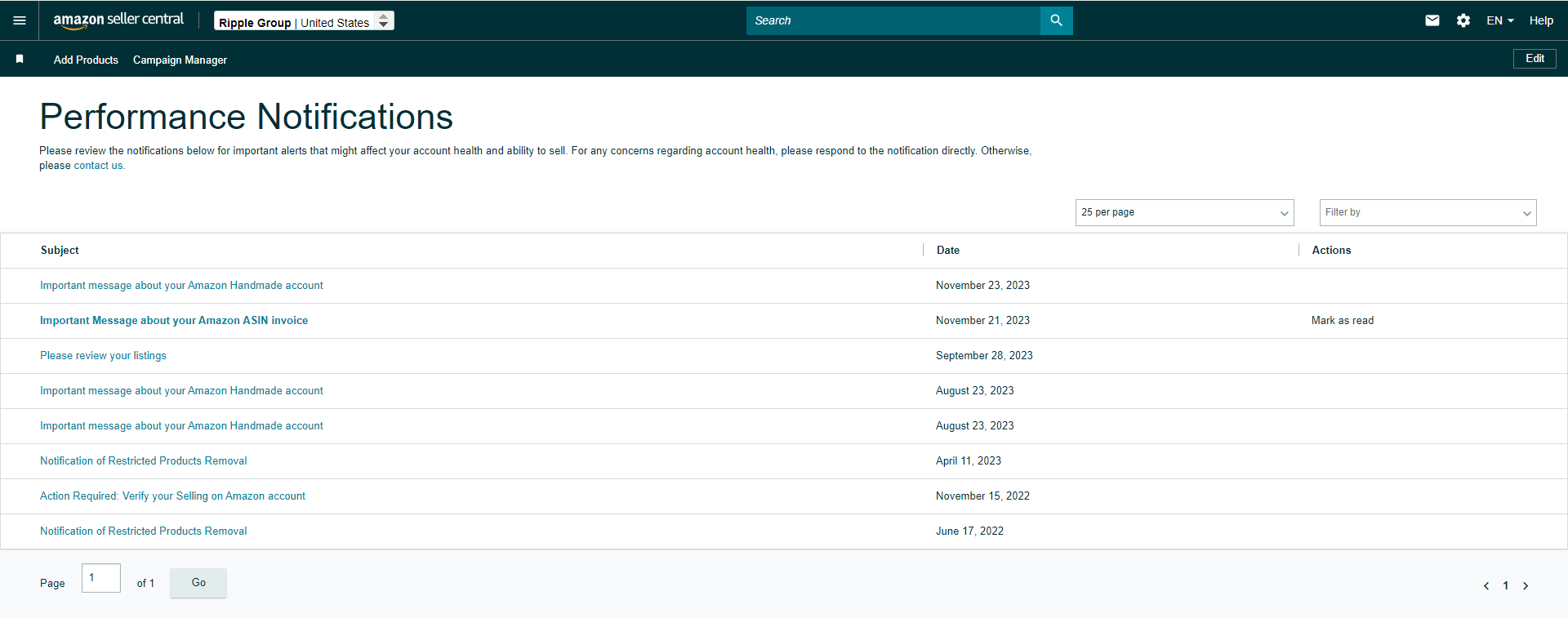Follow the contact us link
This screenshot has height=618, width=1568.
(x=99, y=166)
